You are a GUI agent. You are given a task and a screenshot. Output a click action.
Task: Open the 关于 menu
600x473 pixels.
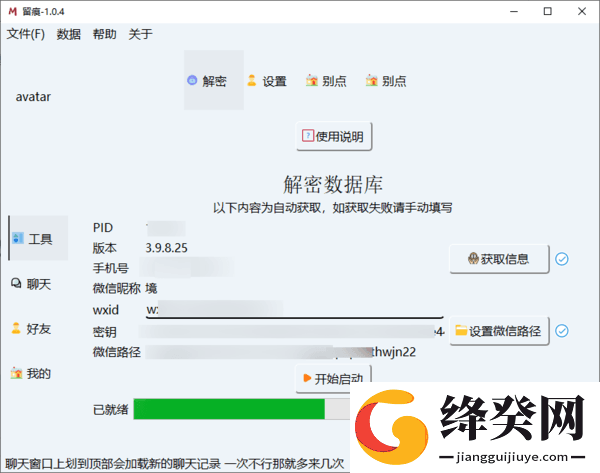coord(140,34)
